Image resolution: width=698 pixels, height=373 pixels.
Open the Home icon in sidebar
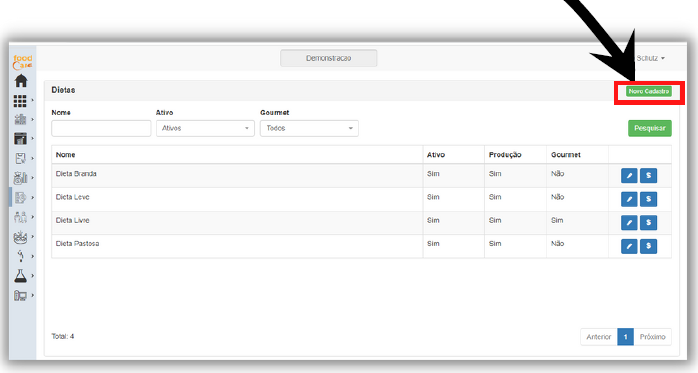[21, 81]
